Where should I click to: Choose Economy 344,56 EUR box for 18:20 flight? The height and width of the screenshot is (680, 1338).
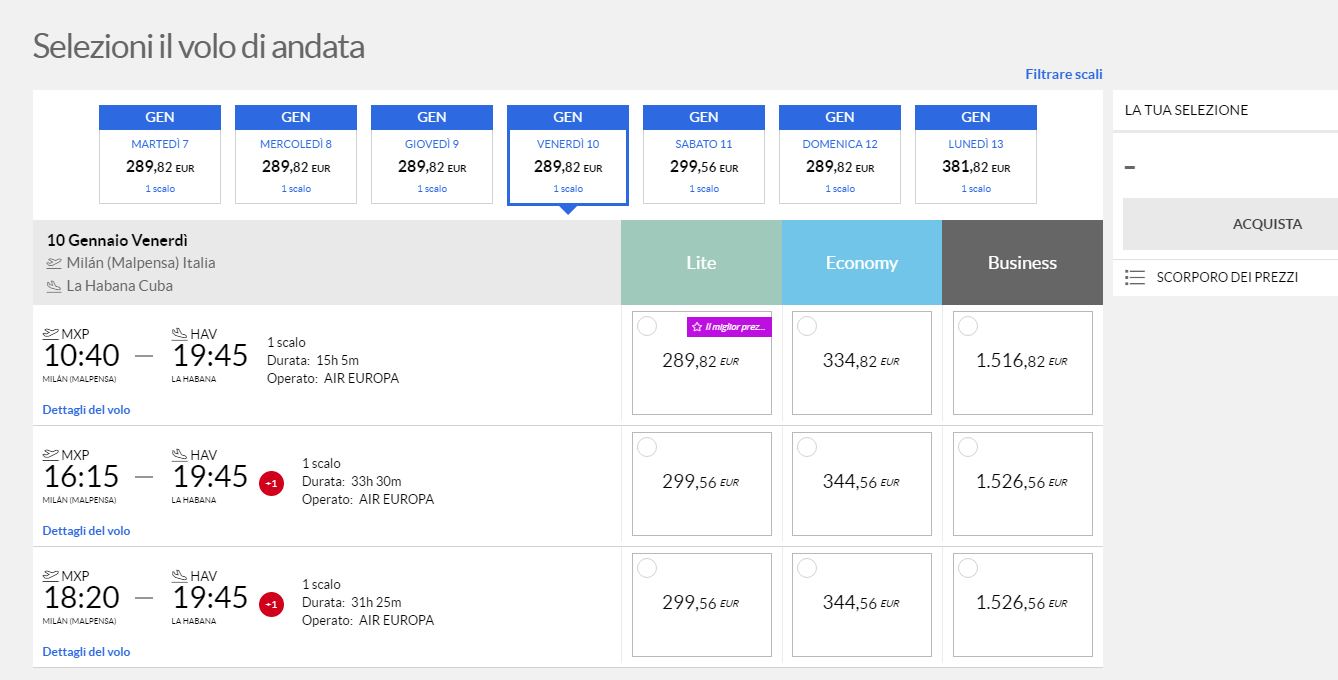tap(861, 604)
